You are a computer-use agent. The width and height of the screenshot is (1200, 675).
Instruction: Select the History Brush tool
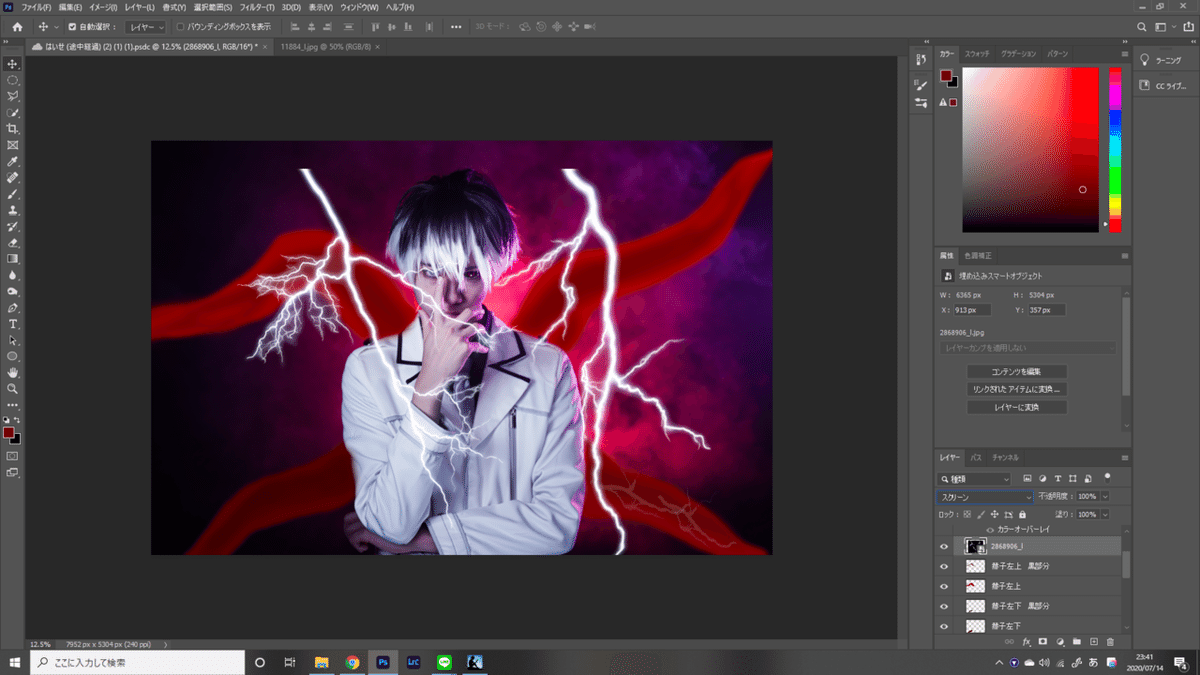click(x=13, y=226)
